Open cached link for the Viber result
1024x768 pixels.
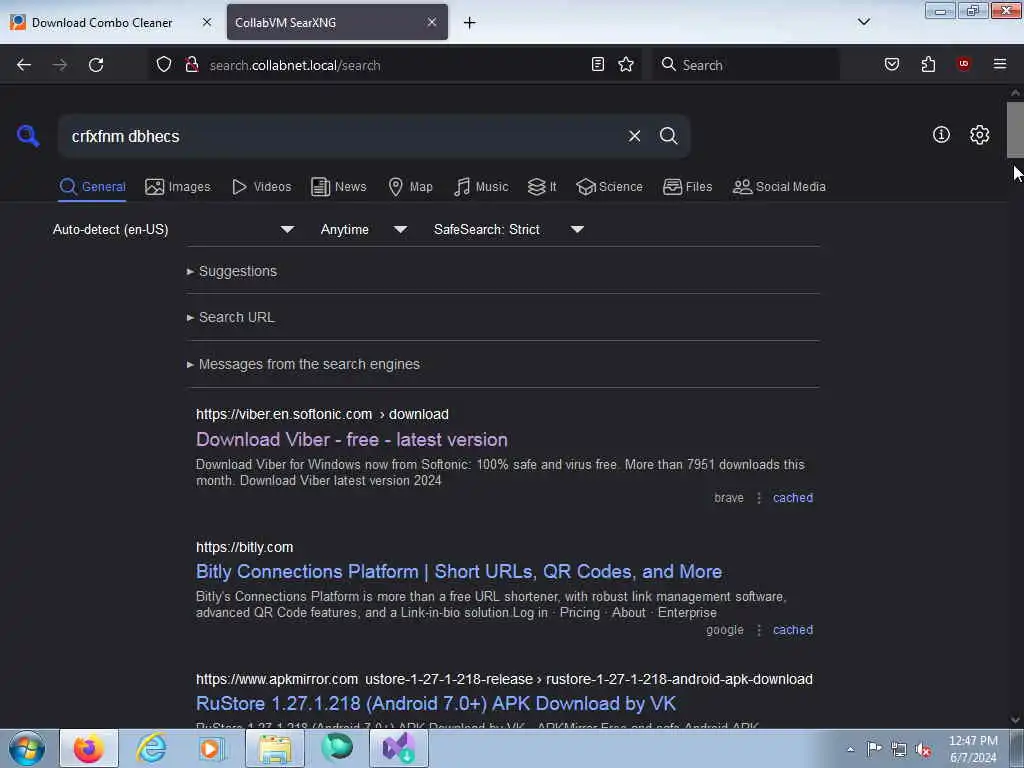pyautogui.click(x=793, y=498)
